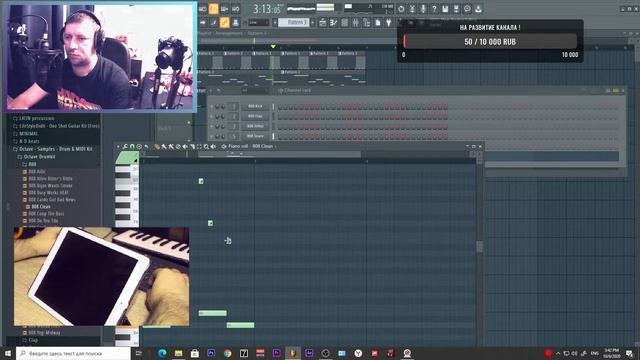This screenshot has height=360, width=640.
Task: Click the piano roll stamp circle icon
Action: tap(139, 146)
